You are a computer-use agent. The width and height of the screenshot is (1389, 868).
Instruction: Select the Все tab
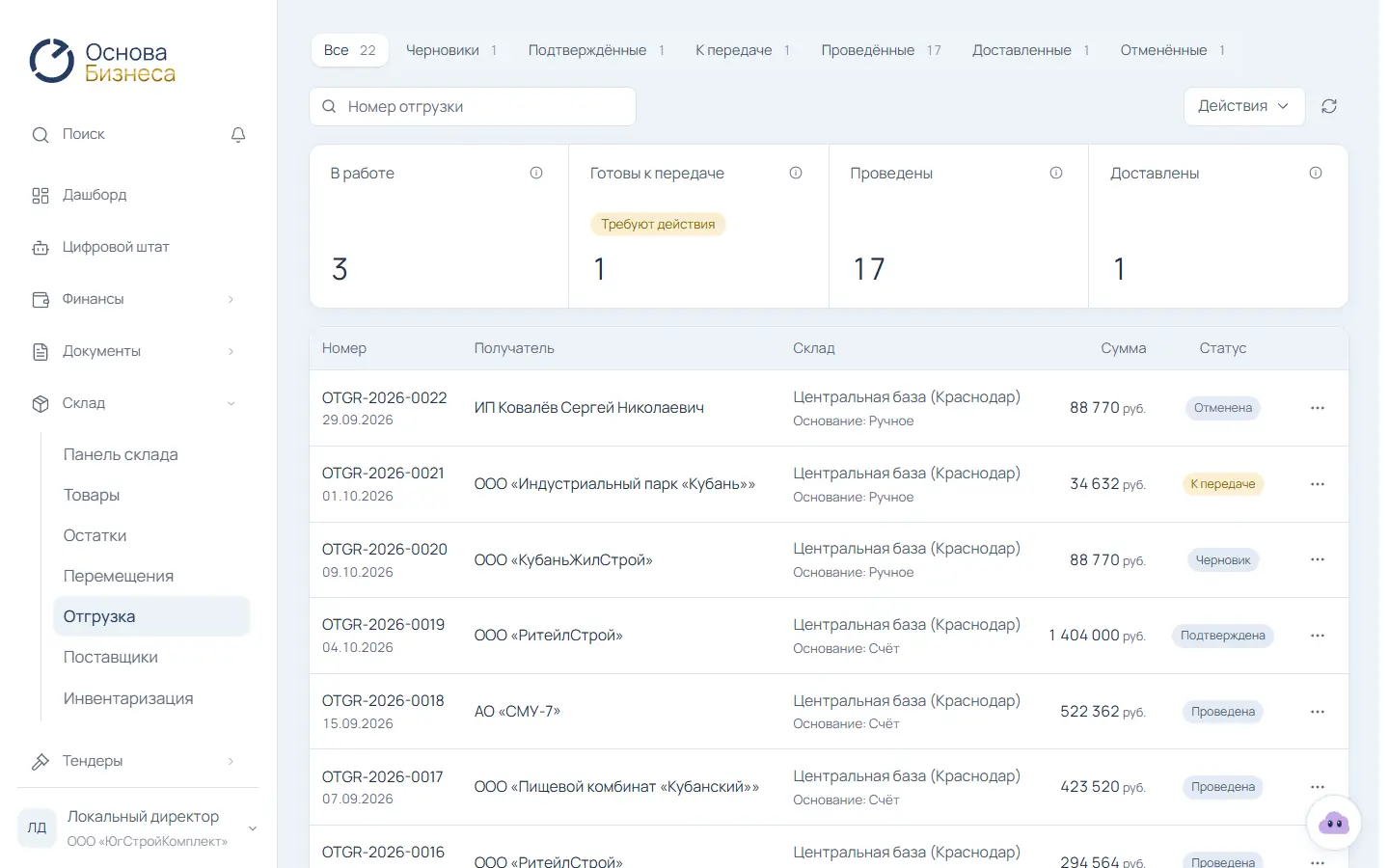pyautogui.click(x=350, y=50)
